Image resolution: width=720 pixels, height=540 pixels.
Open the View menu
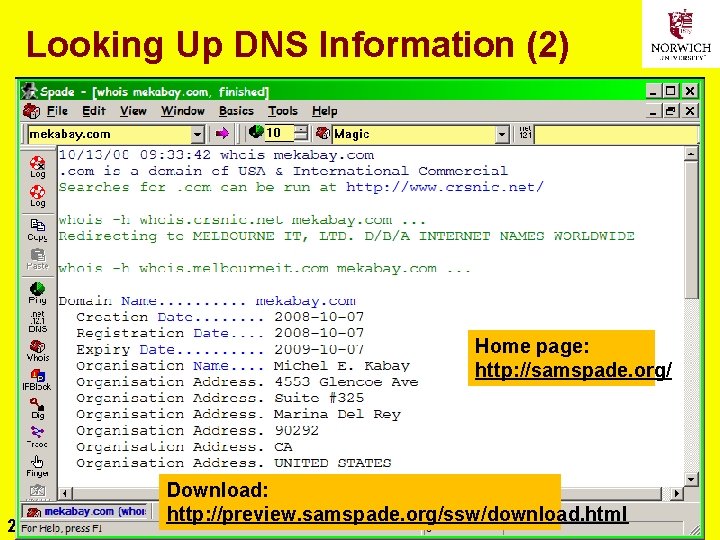[133, 111]
